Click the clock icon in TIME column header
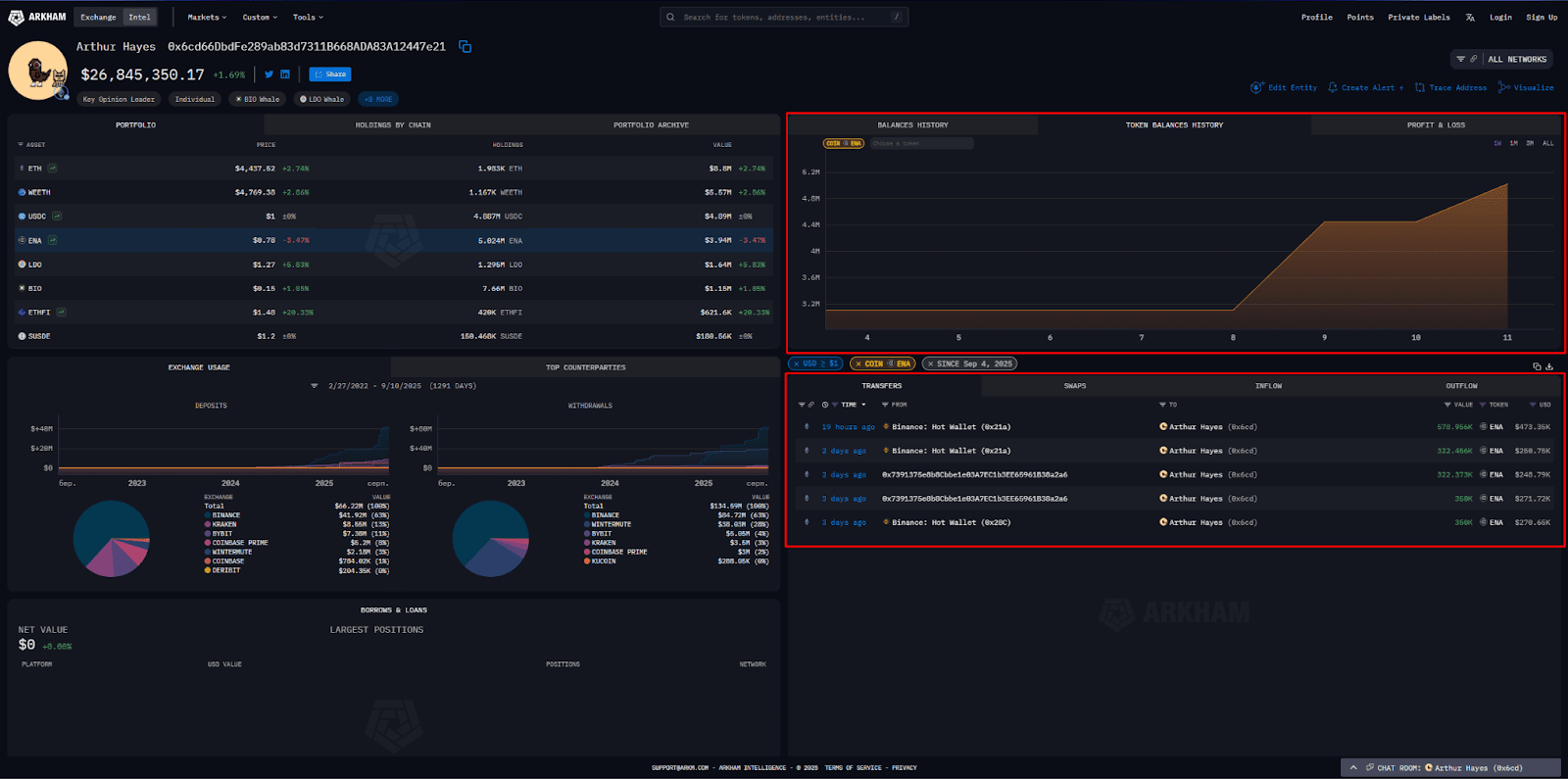This screenshot has width=1568, height=779. pyautogui.click(x=825, y=405)
